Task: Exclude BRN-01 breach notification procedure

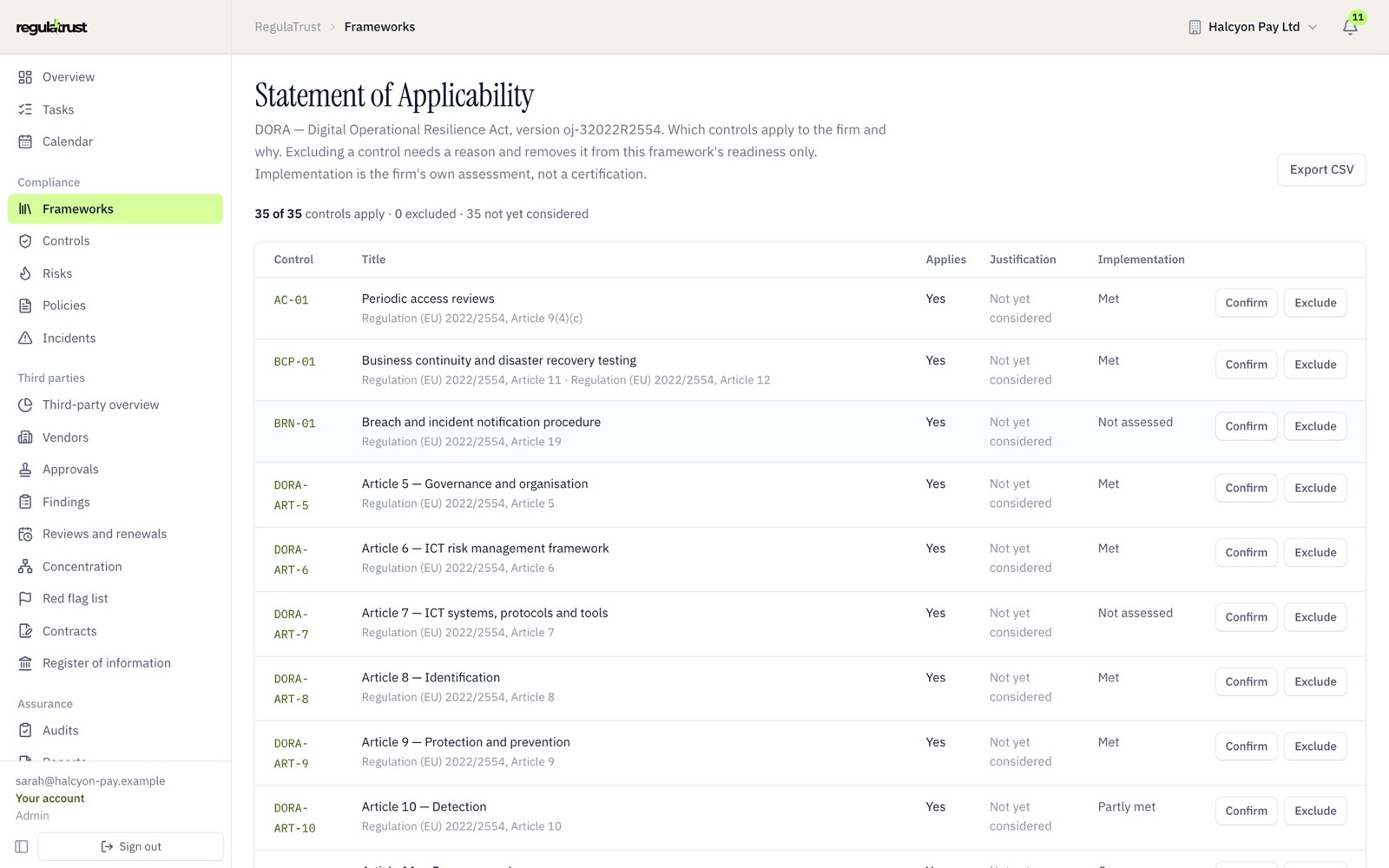Action: pyautogui.click(x=1315, y=426)
